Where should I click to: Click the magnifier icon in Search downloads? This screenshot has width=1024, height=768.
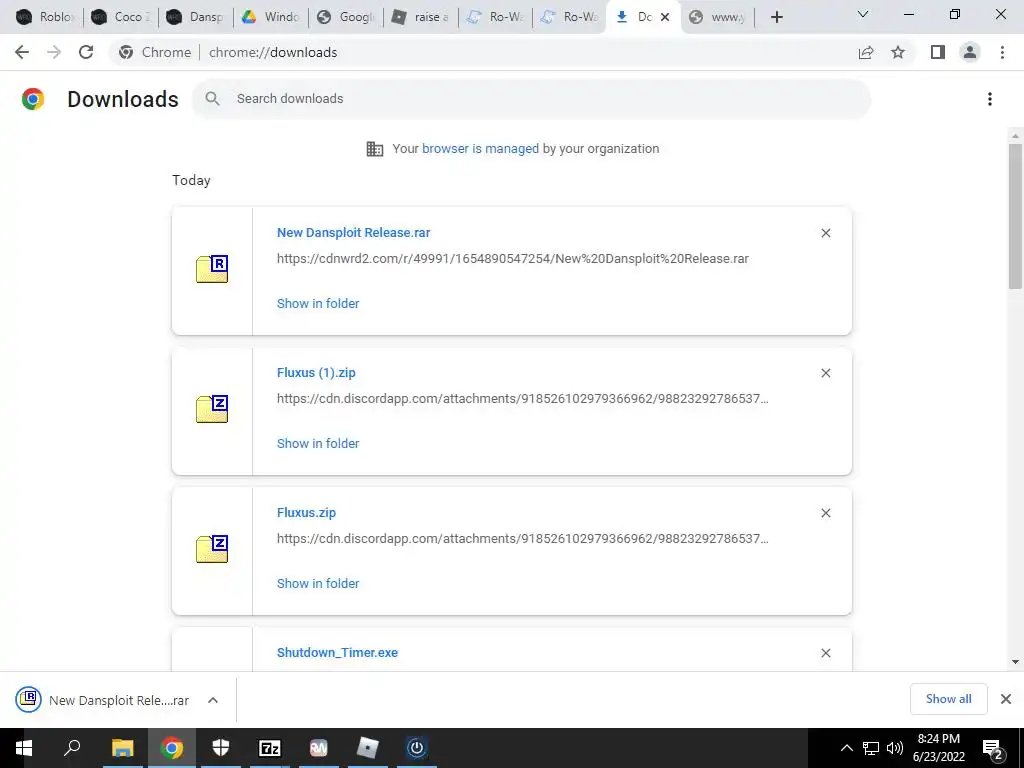(212, 99)
